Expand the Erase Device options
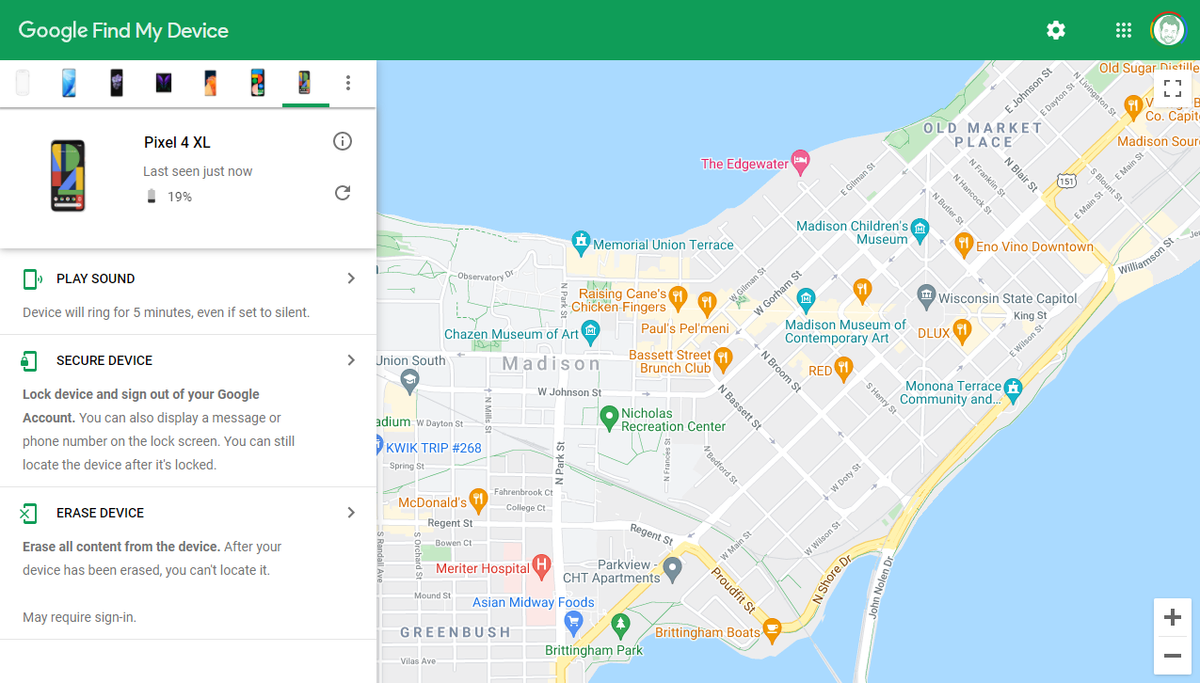This screenshot has width=1200, height=683. [x=351, y=512]
